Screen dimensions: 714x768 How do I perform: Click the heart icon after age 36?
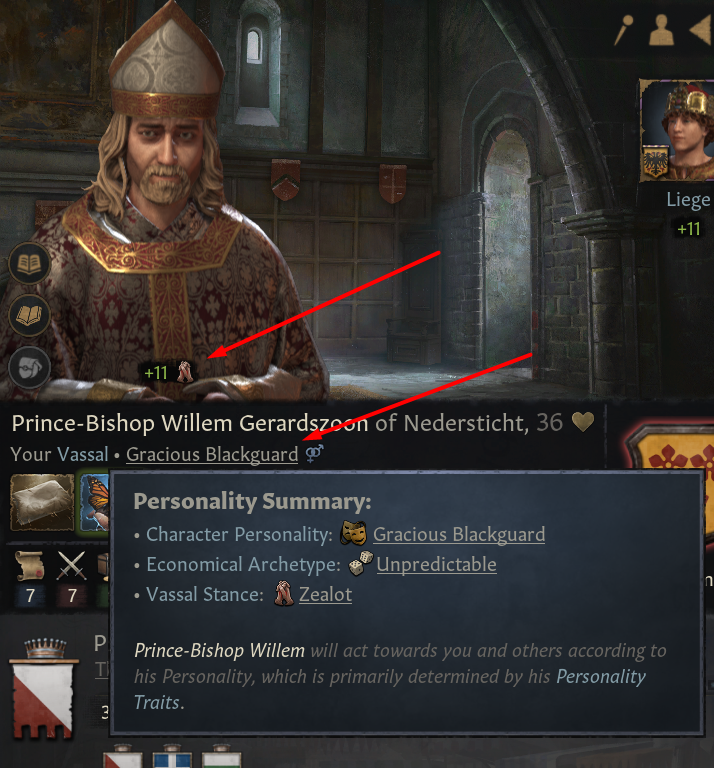(583, 422)
